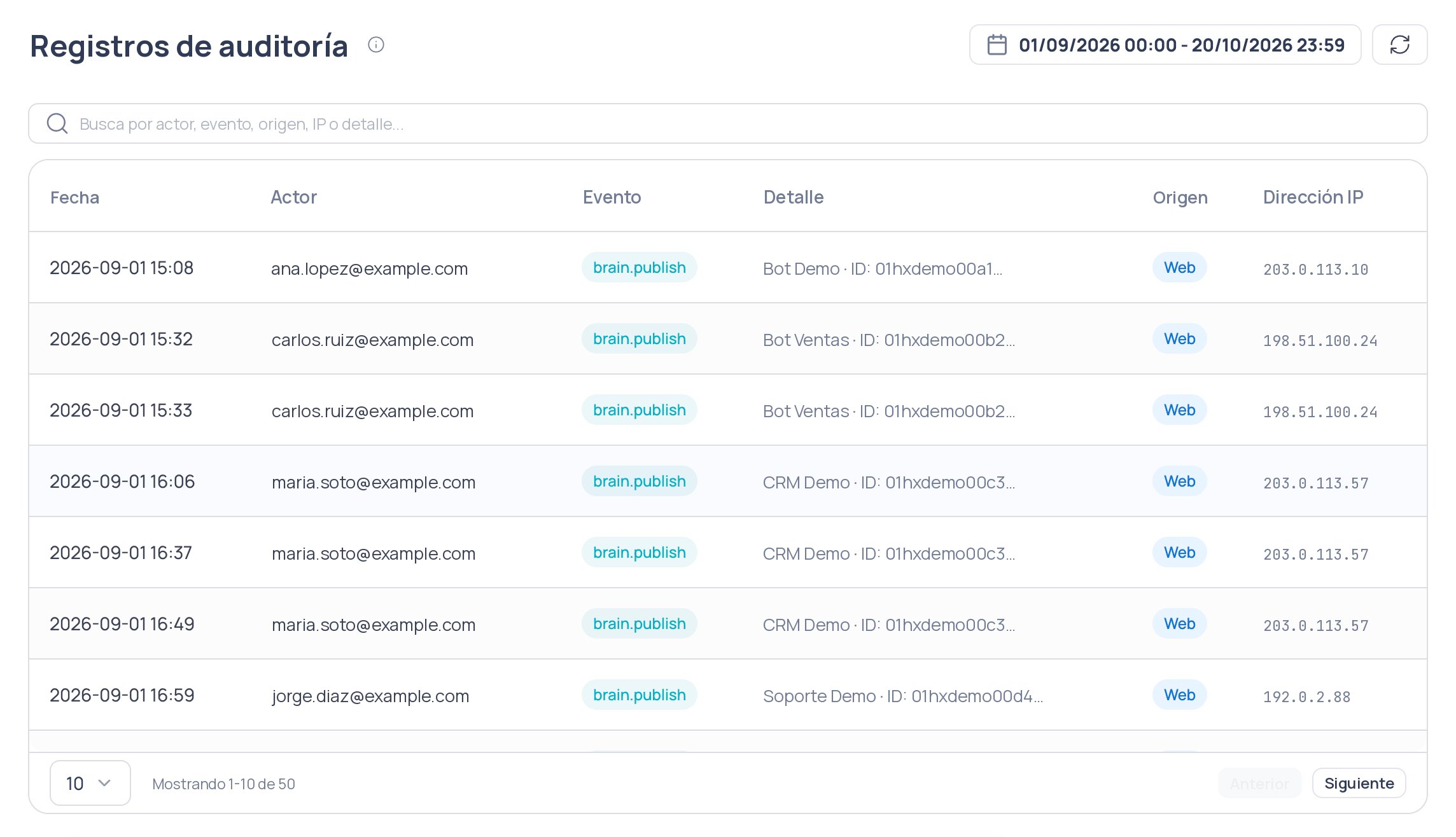Click IP address 192.0.2.88
Image resolution: width=1456 pixels, height=837 pixels.
click(x=1306, y=696)
